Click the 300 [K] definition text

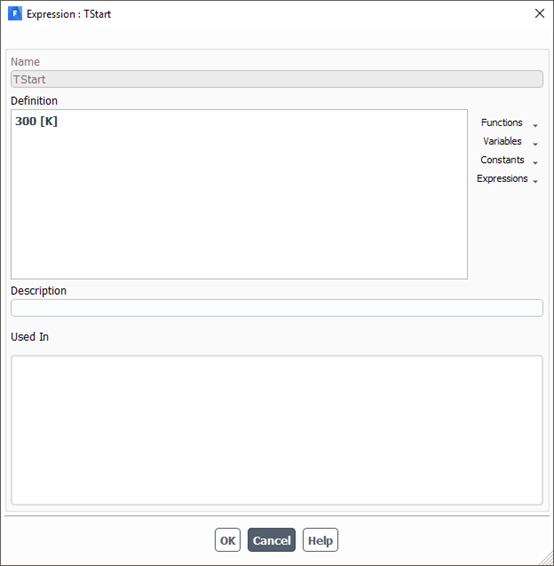click(36, 121)
